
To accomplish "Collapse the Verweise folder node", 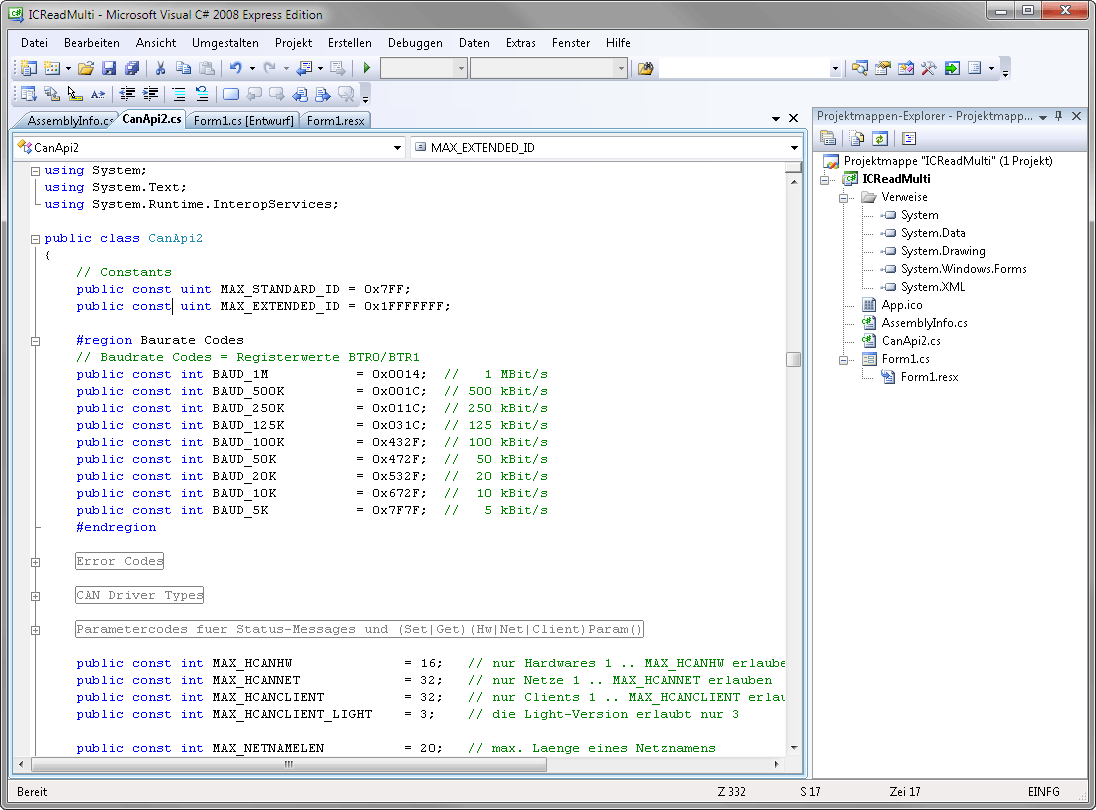I will click(845, 197).
